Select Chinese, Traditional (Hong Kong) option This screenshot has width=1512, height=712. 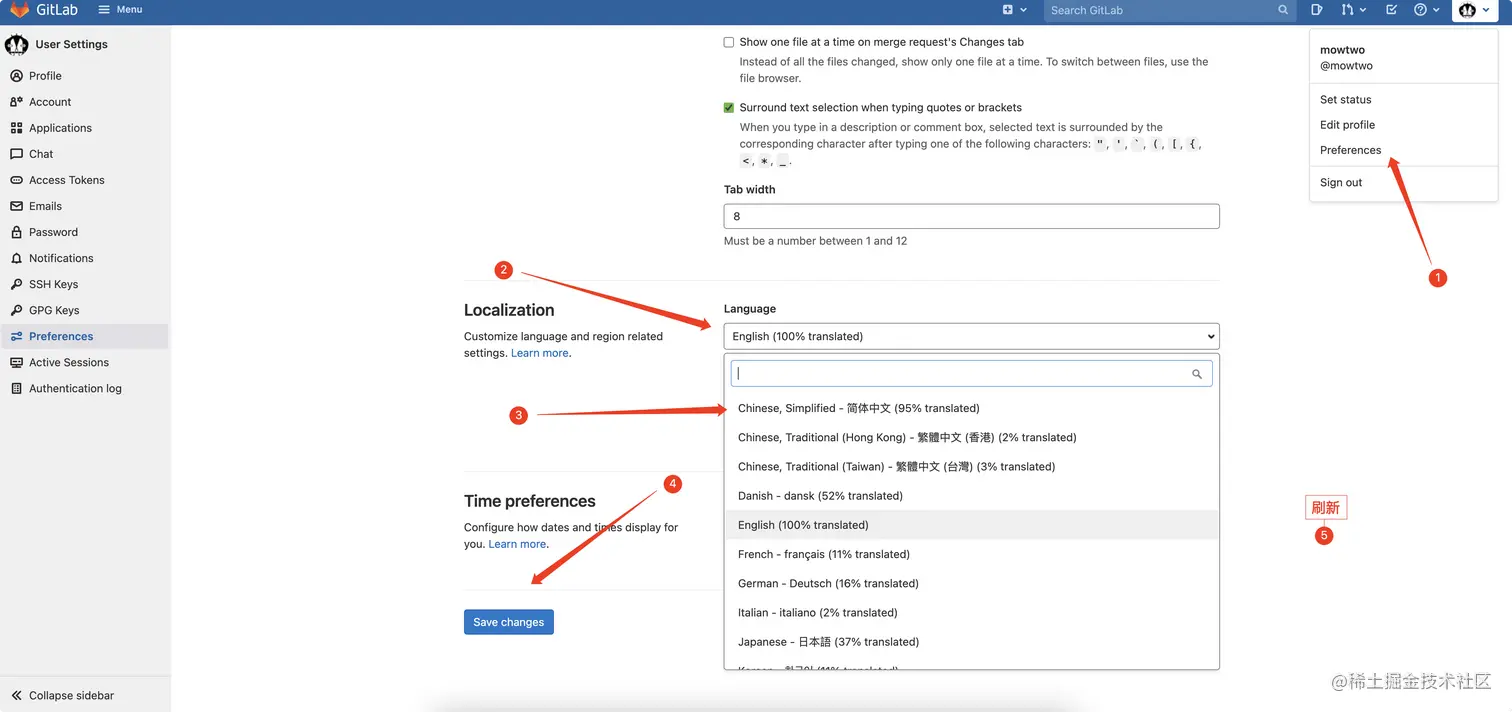tap(971, 437)
